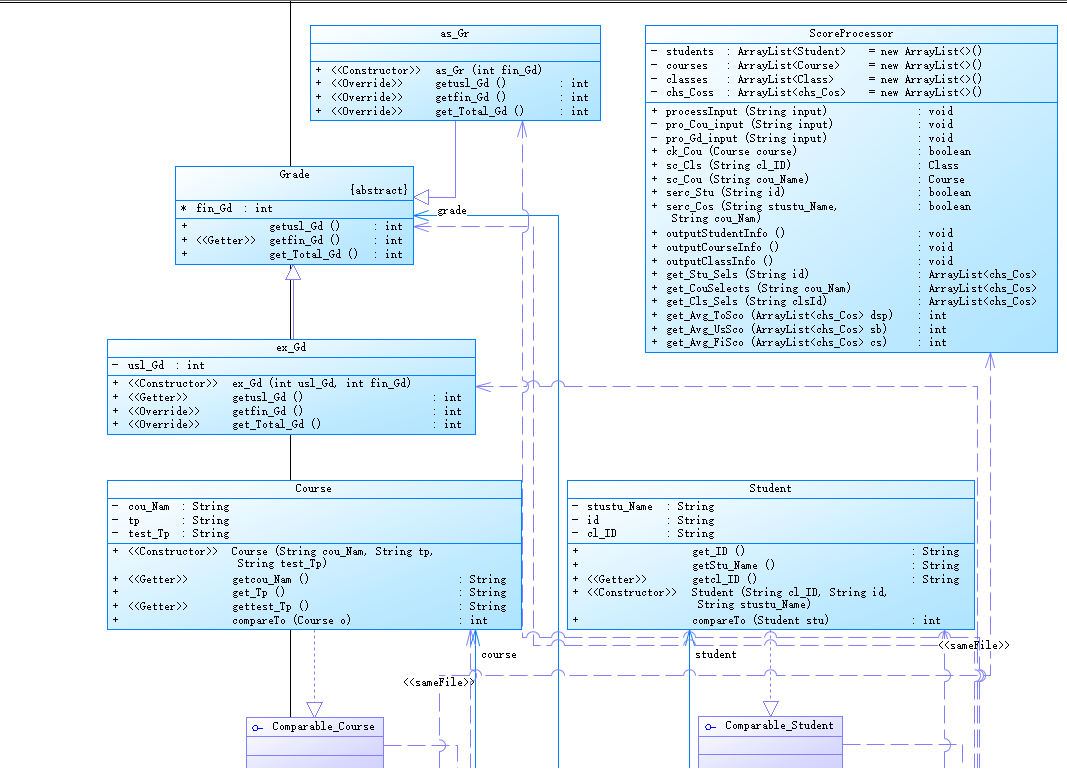This screenshot has height=769, width=1067.
Task: Select cl_ID attribute in Student
Action: pos(643,534)
